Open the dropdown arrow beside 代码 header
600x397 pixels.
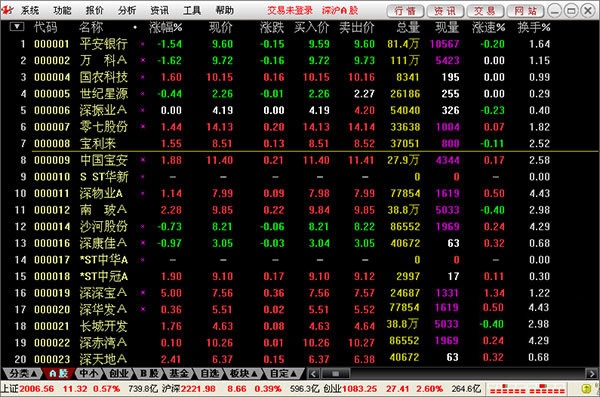[16, 27]
